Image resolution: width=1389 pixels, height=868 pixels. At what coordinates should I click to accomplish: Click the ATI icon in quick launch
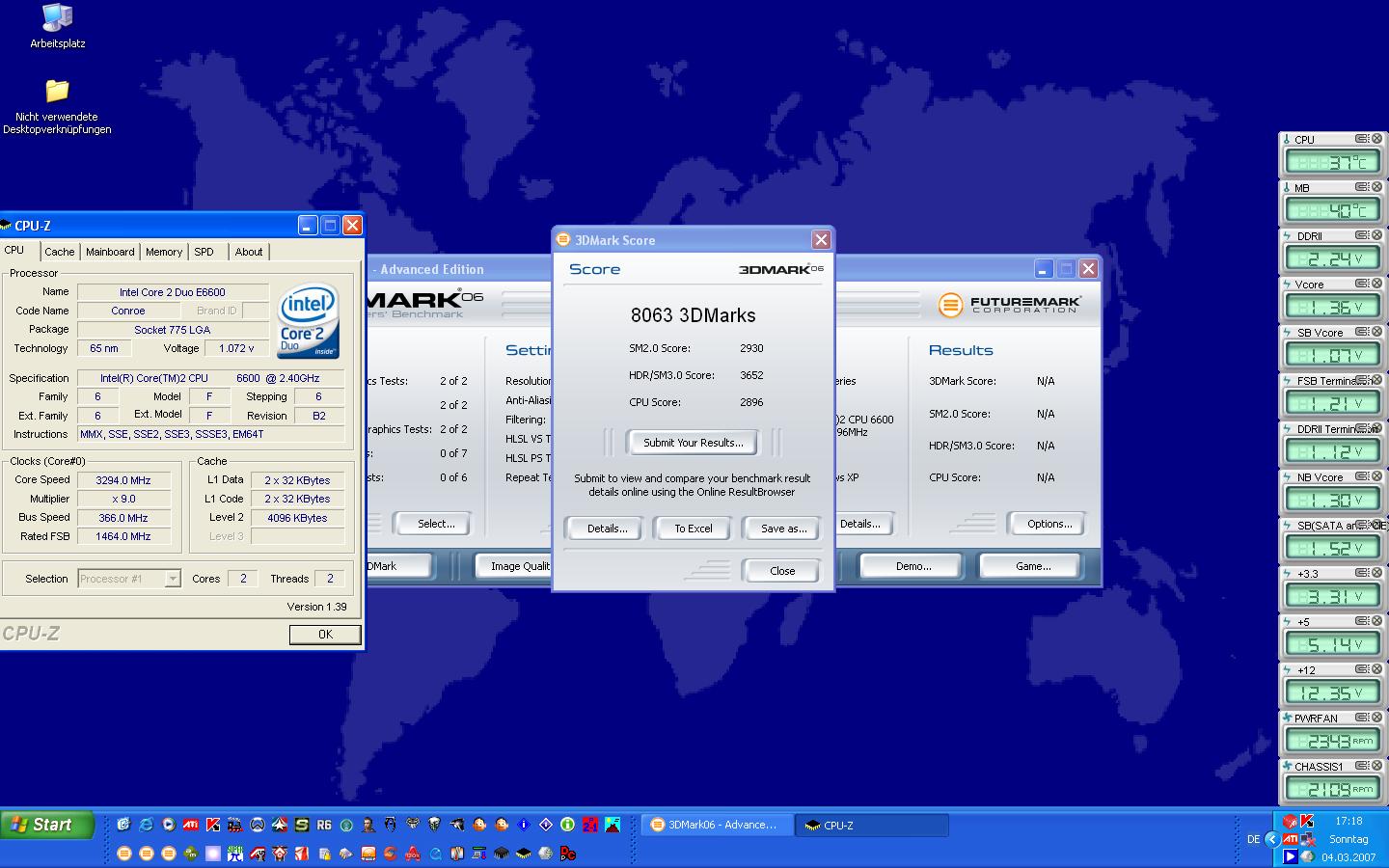click(191, 825)
